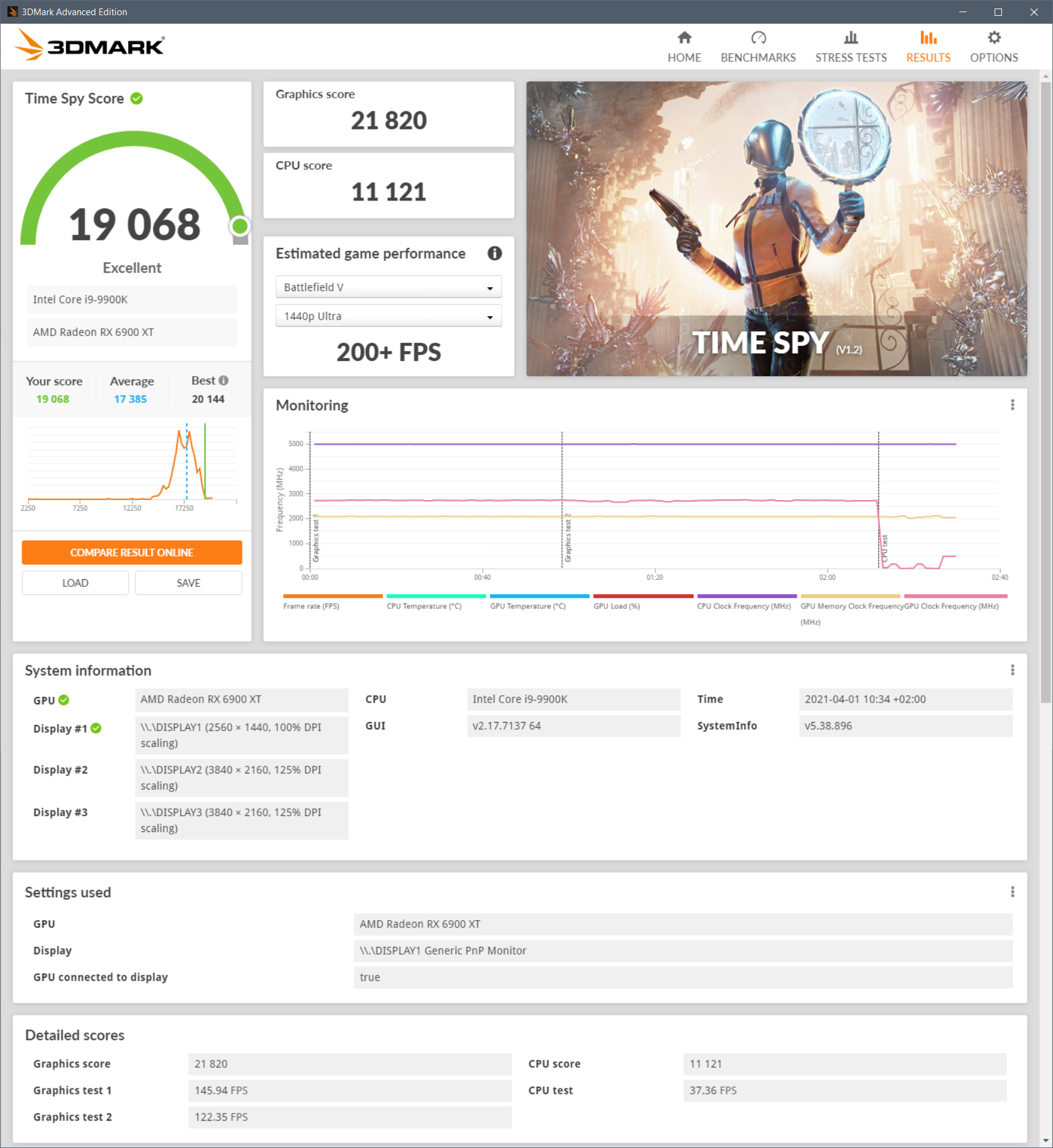Open Settings used three-dot menu
Image resolution: width=1053 pixels, height=1148 pixels.
(x=1012, y=892)
